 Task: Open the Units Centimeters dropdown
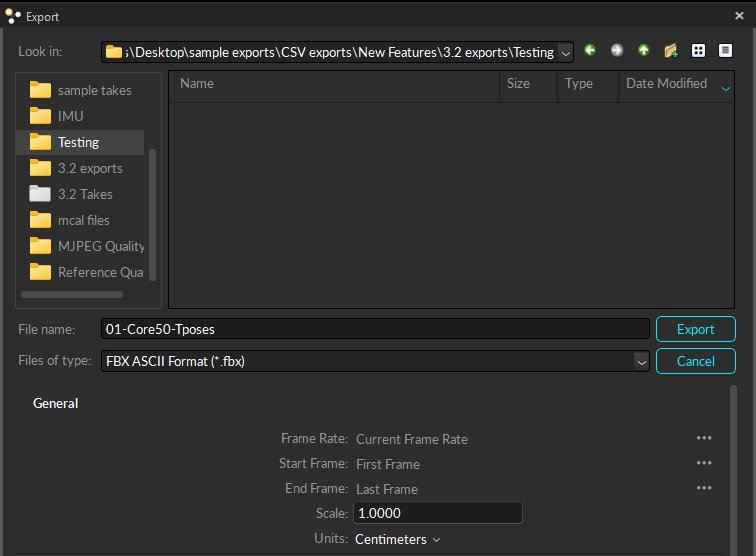(x=398, y=539)
